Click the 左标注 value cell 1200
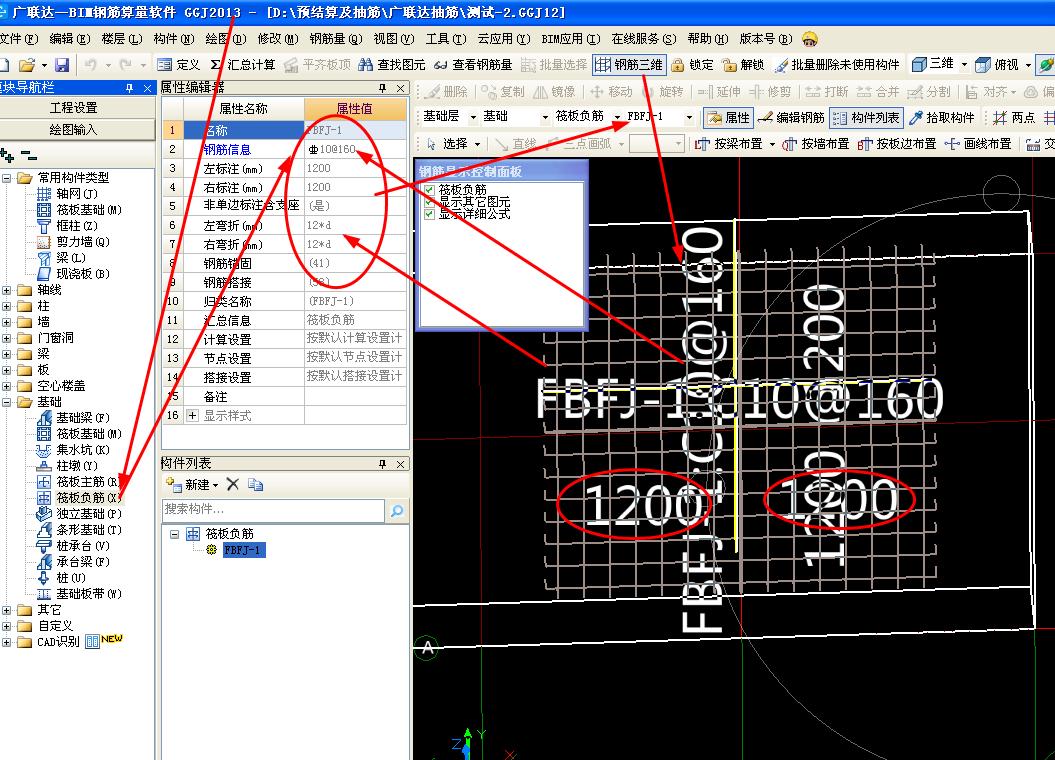This screenshot has height=760, width=1055. 355,168
